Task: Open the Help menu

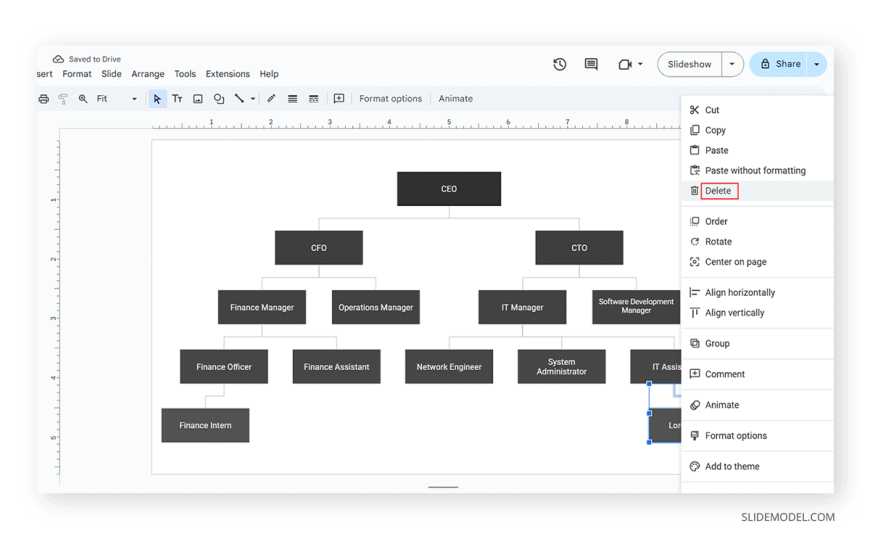Action: (269, 74)
